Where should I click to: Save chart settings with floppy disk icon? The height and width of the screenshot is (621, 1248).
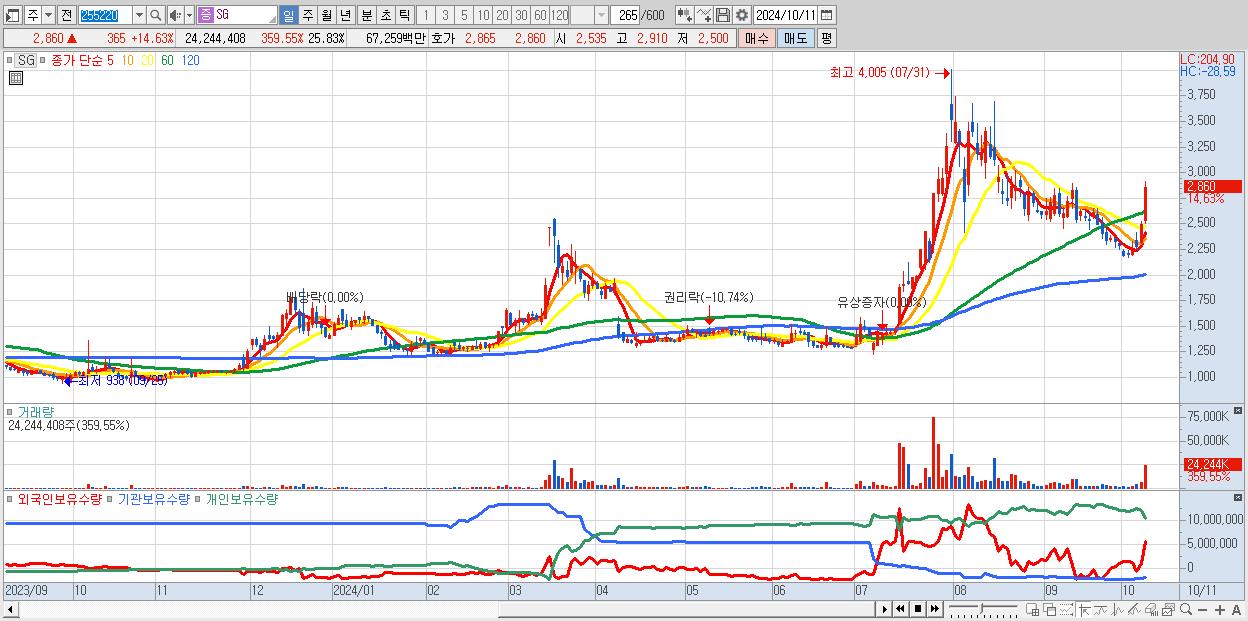pyautogui.click(x=722, y=15)
